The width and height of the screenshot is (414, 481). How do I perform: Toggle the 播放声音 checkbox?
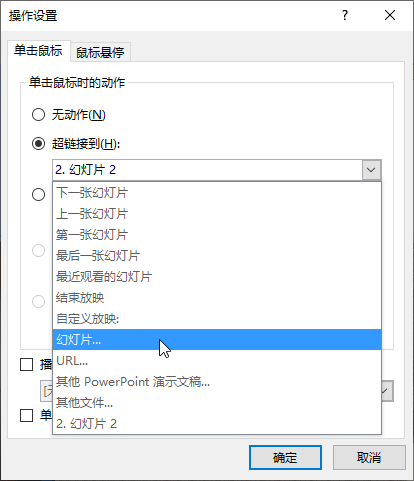(26, 364)
